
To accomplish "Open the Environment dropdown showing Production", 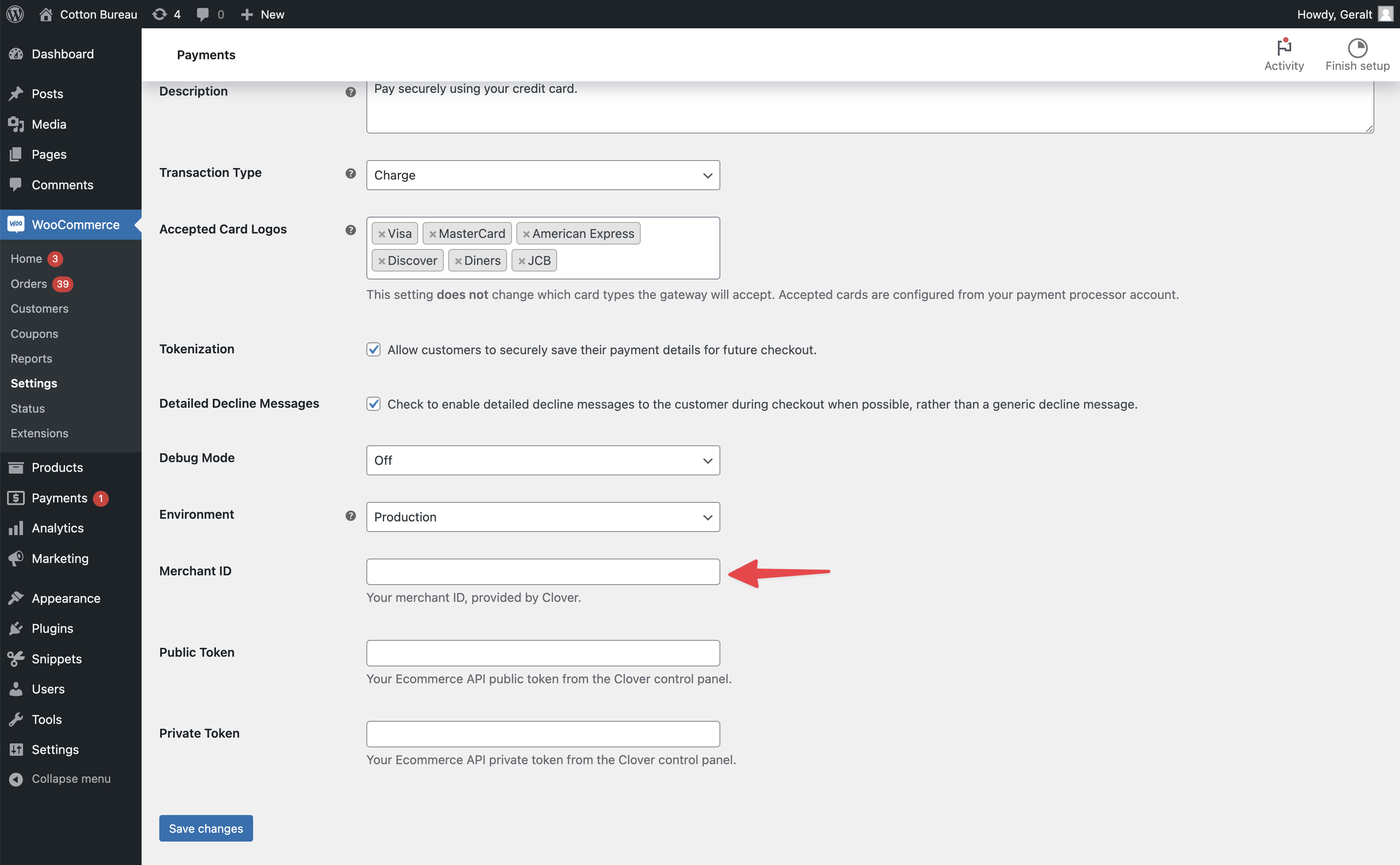I will (542, 517).
